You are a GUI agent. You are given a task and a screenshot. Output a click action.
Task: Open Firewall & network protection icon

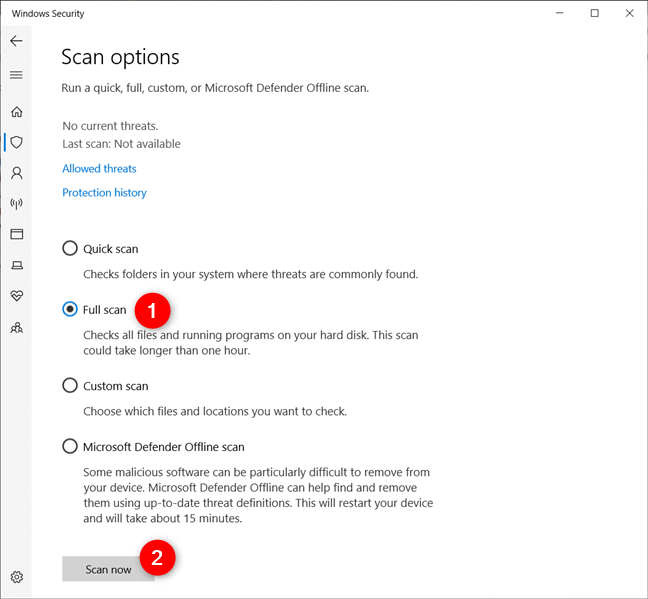coord(17,203)
